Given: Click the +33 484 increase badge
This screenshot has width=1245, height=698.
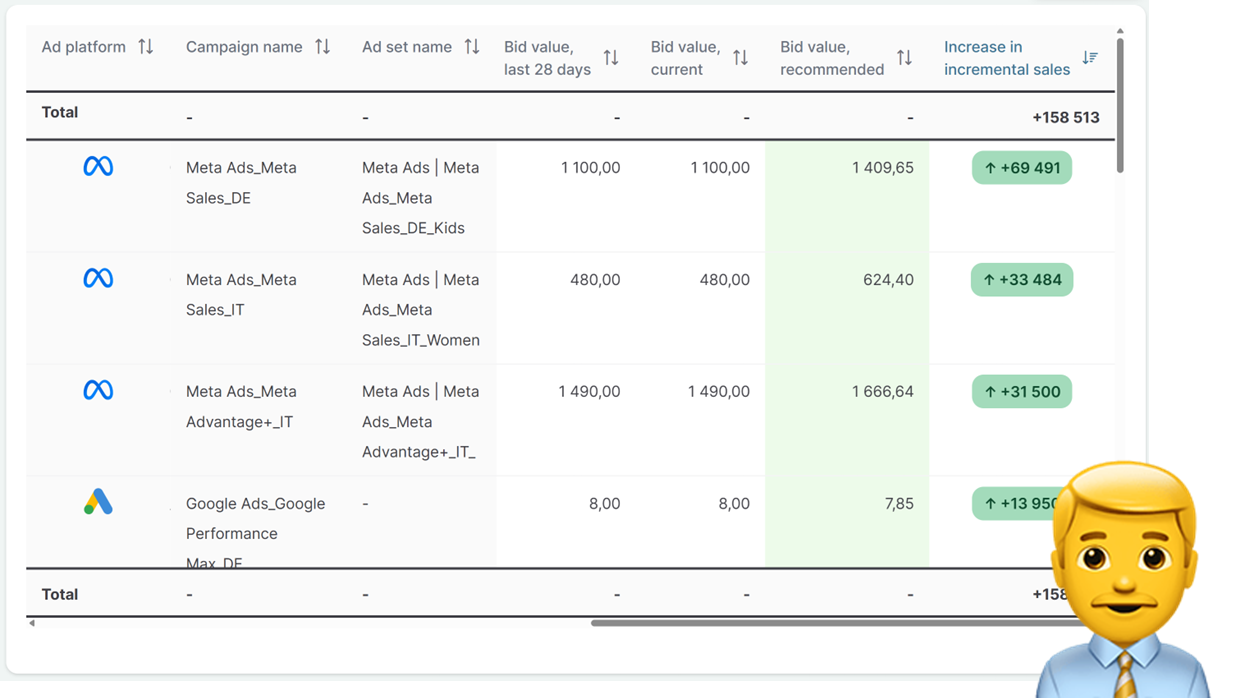Looking at the screenshot, I should 1021,280.
